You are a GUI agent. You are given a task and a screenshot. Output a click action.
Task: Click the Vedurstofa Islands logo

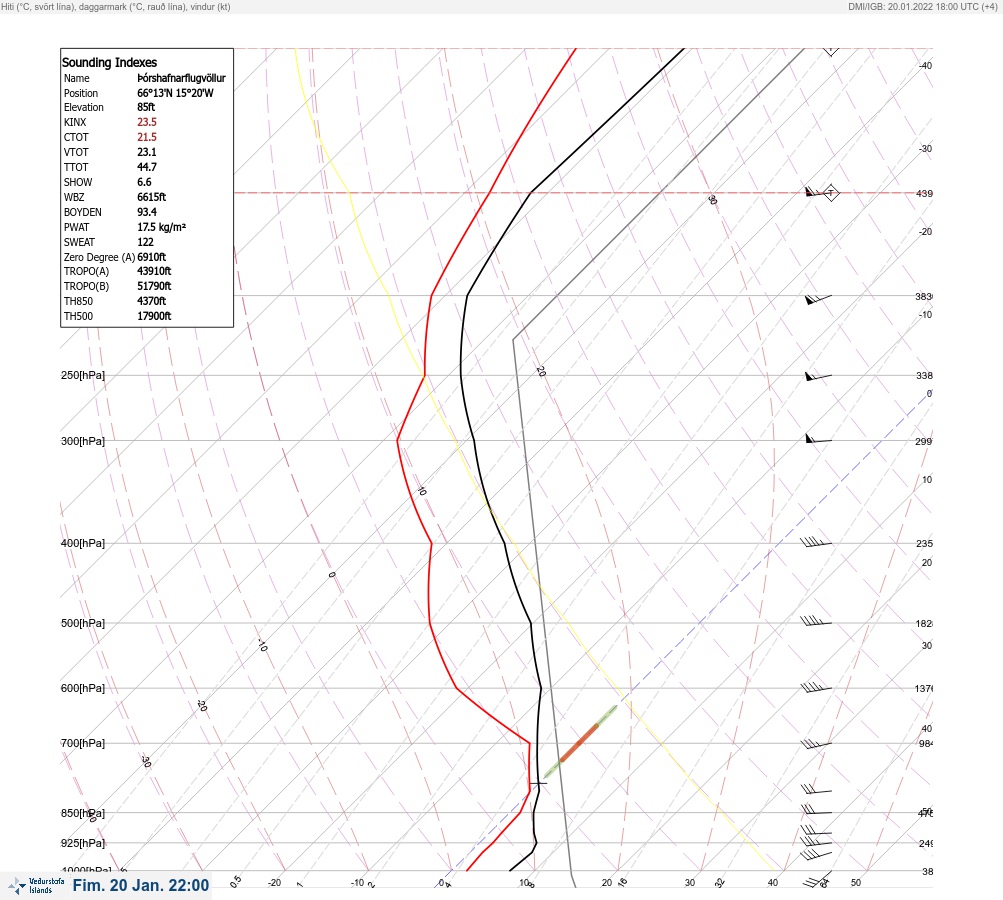click(x=36, y=886)
